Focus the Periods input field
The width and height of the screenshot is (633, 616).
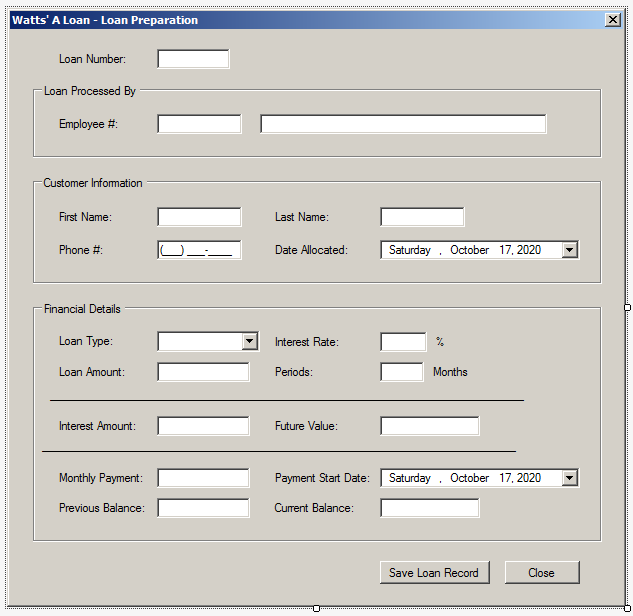(x=402, y=372)
